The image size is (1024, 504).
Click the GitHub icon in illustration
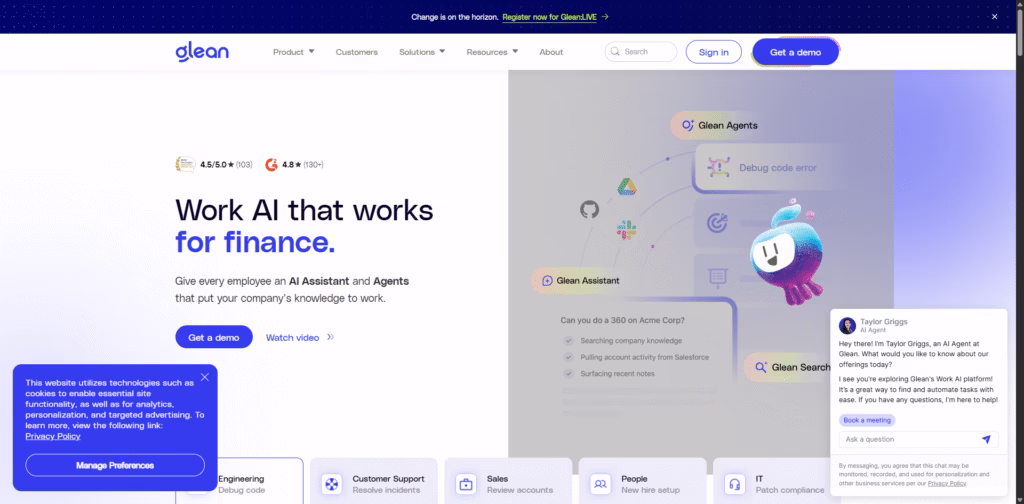(x=589, y=209)
